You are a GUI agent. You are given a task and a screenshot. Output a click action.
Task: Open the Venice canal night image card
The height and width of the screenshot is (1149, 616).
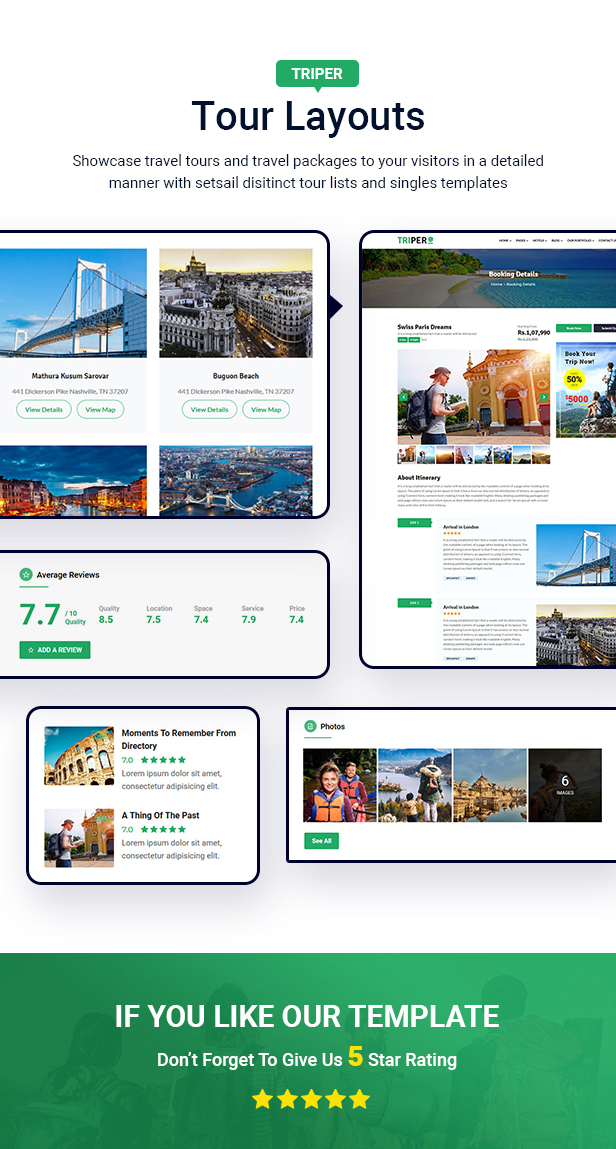73,481
